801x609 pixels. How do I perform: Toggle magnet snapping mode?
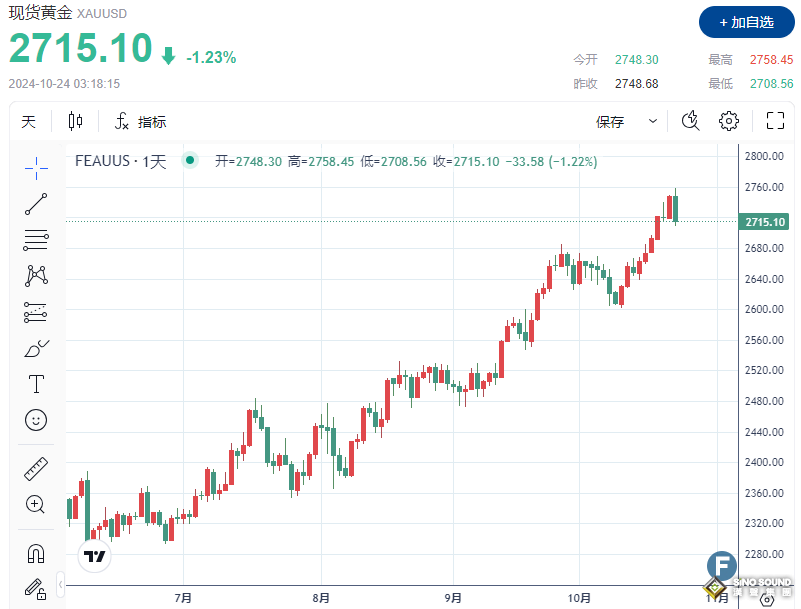point(36,552)
